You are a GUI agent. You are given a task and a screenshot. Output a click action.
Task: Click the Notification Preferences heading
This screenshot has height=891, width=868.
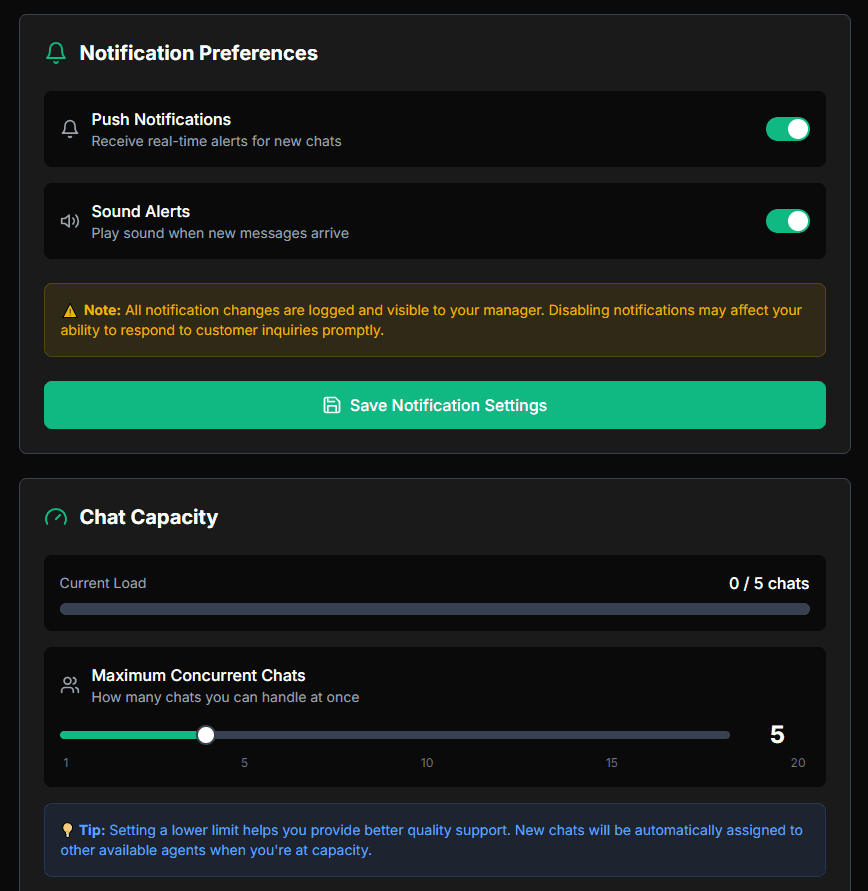tap(198, 53)
